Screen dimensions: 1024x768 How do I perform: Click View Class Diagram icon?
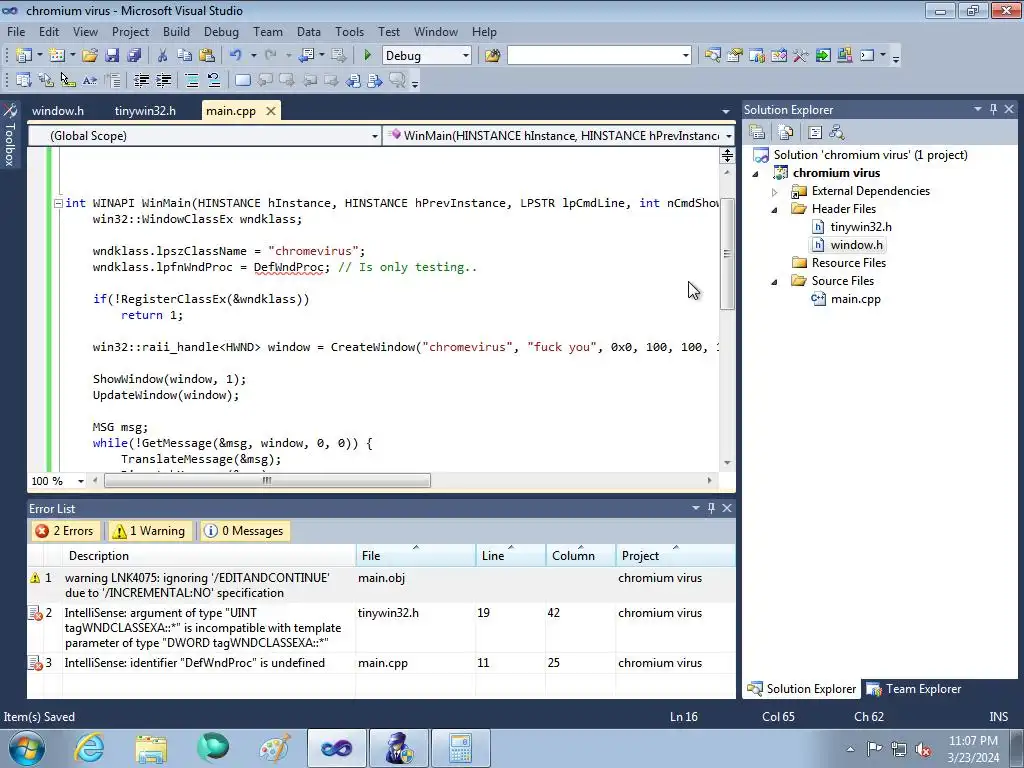837,133
